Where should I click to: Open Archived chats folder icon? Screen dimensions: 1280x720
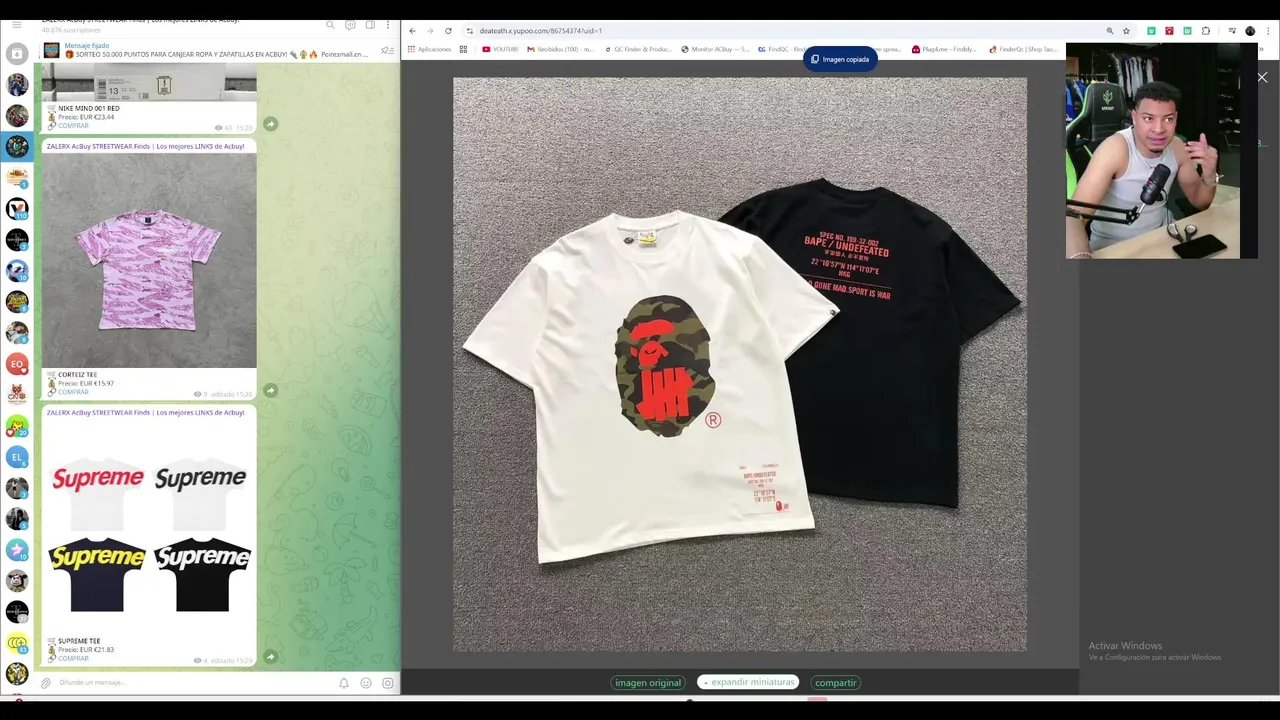[x=17, y=54]
